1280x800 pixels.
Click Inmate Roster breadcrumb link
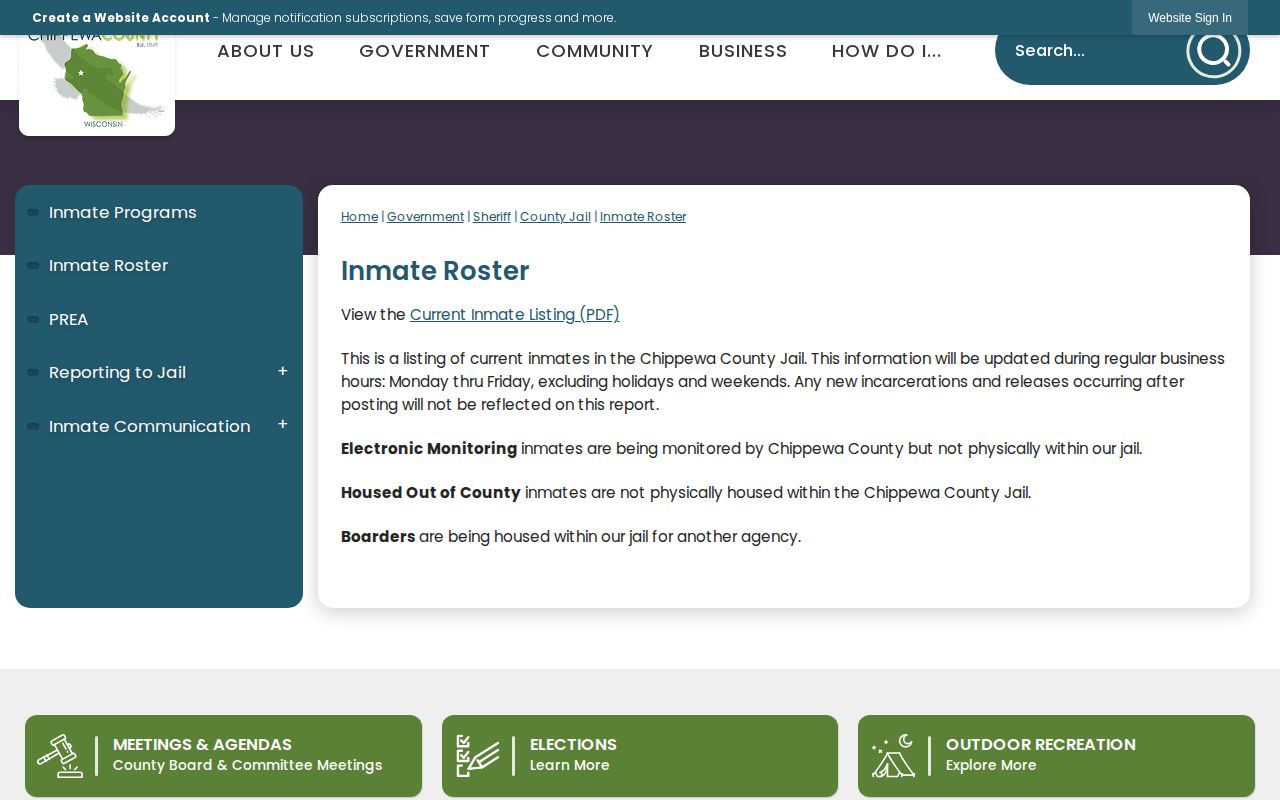(x=643, y=217)
